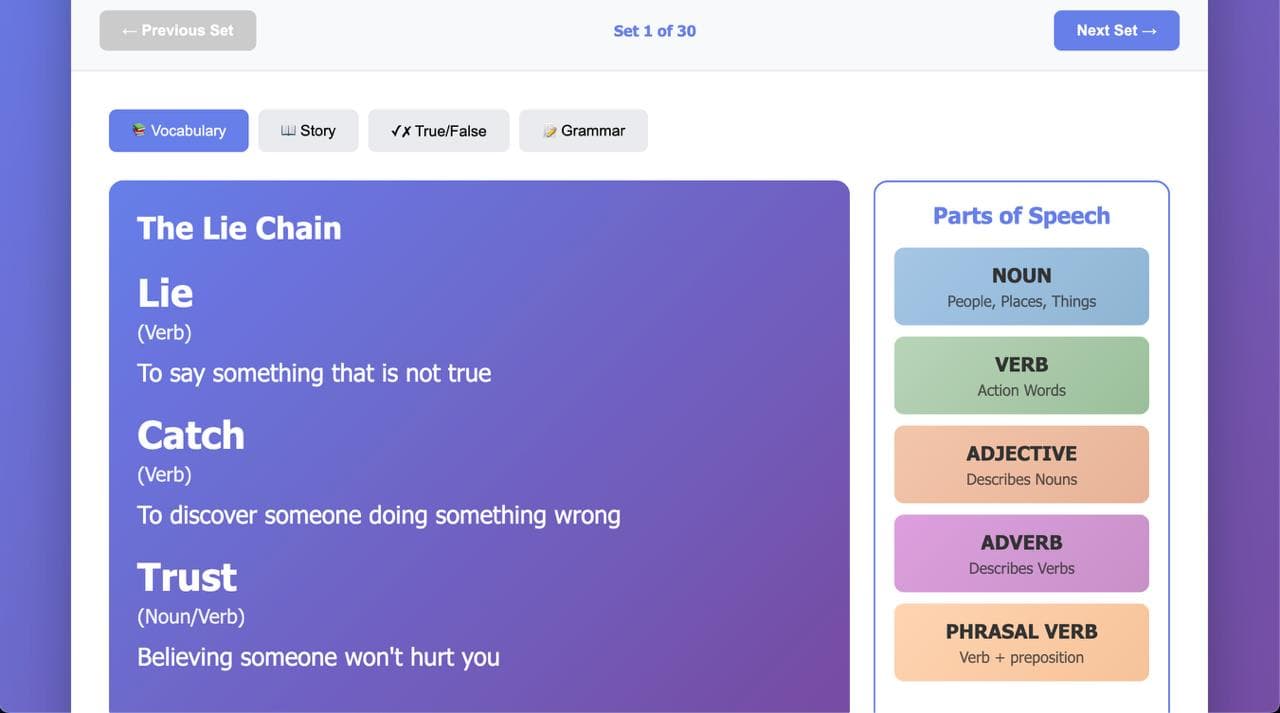
Task: Click the disabled Previous Set button
Action: pyautogui.click(x=177, y=30)
